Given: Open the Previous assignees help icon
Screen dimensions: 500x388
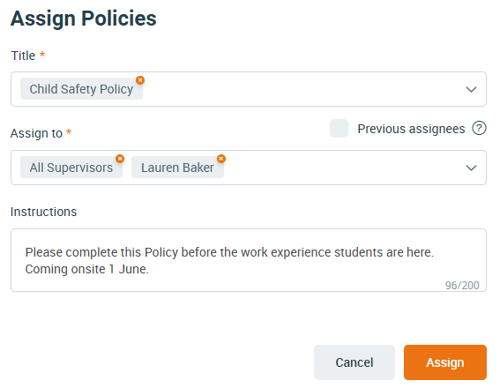Looking at the screenshot, I should coord(479,128).
